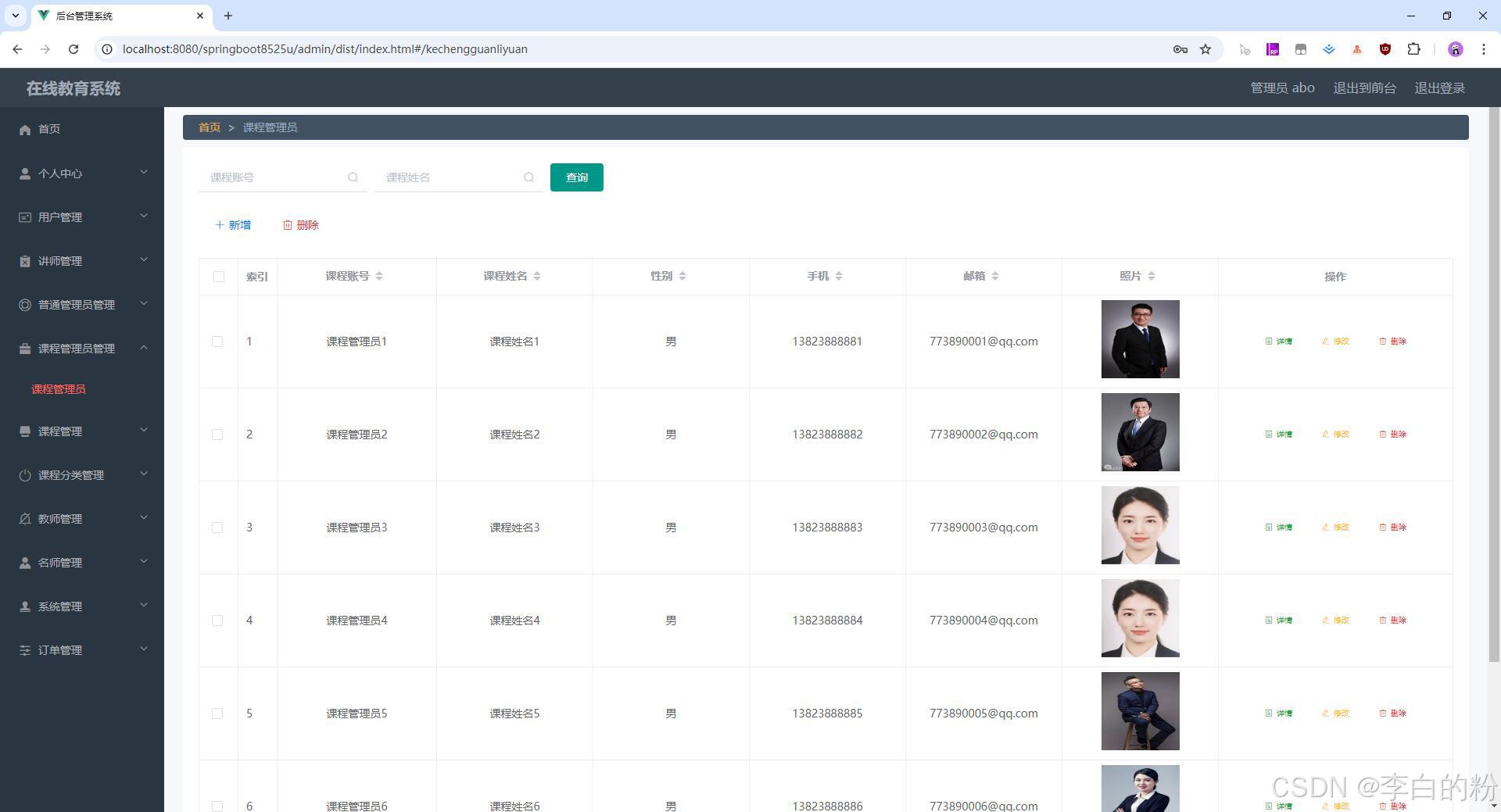The image size is (1501, 812).
Task: Expand 讲师管理 menu chevron
Action: coord(144,259)
